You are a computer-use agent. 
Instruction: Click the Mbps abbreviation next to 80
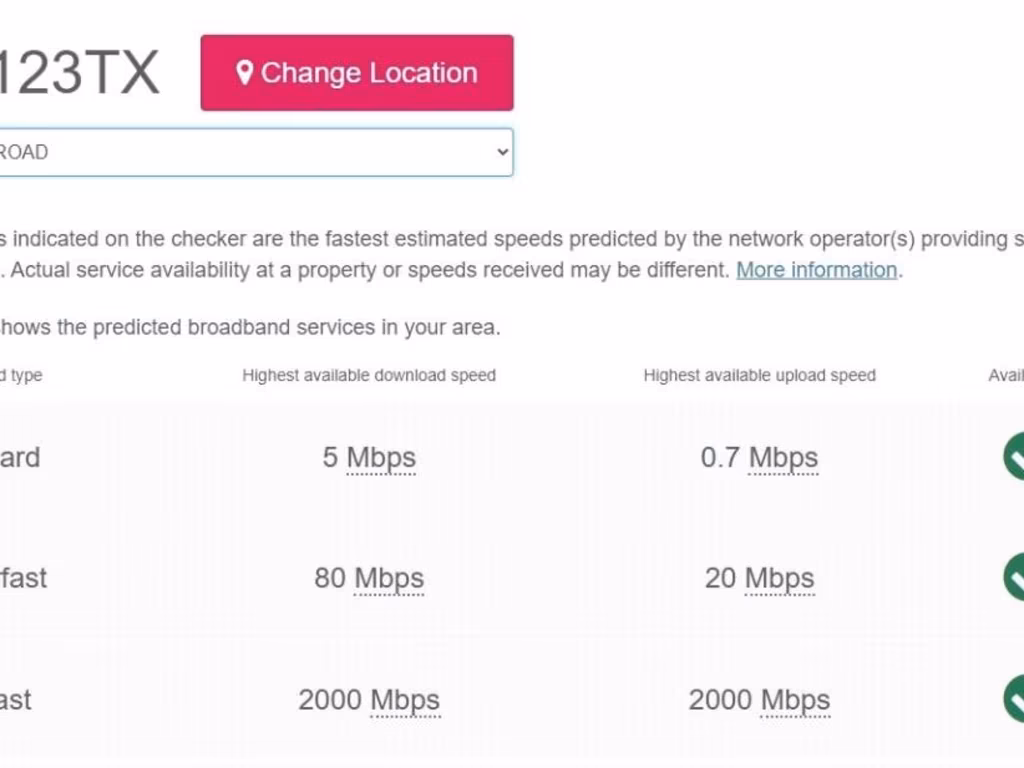pos(389,578)
